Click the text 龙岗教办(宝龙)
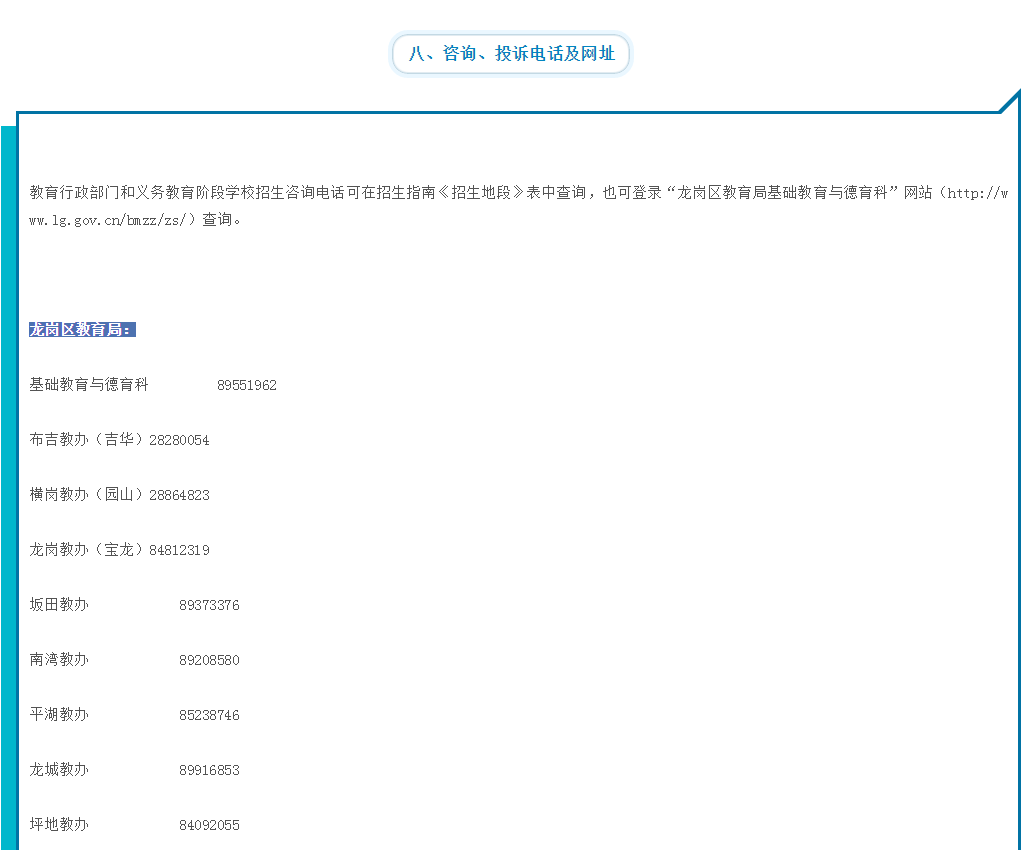Image resolution: width=1022 pixels, height=850 pixels. coord(86,550)
